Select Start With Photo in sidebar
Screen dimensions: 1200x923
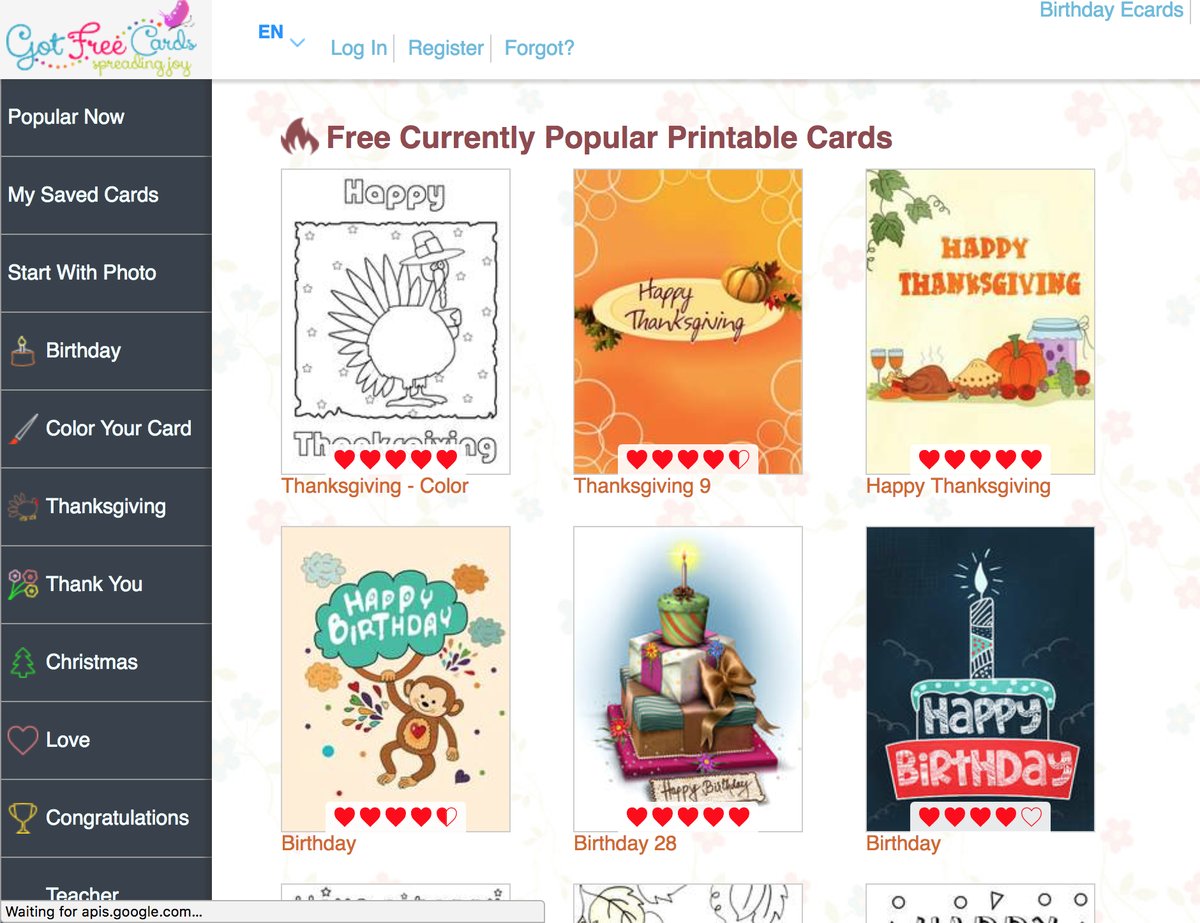click(x=106, y=273)
